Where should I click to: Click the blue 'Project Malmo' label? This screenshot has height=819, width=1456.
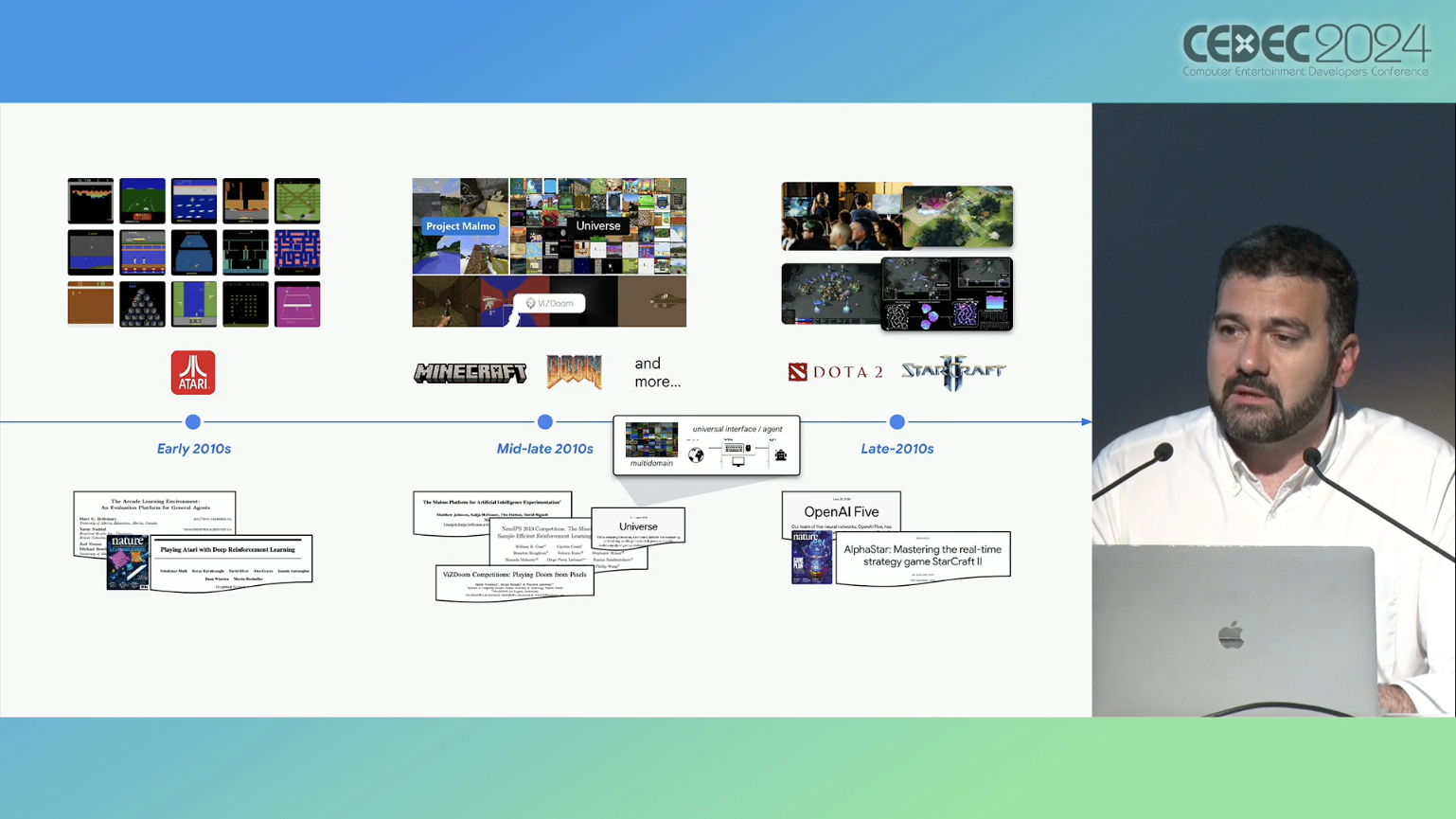(460, 226)
